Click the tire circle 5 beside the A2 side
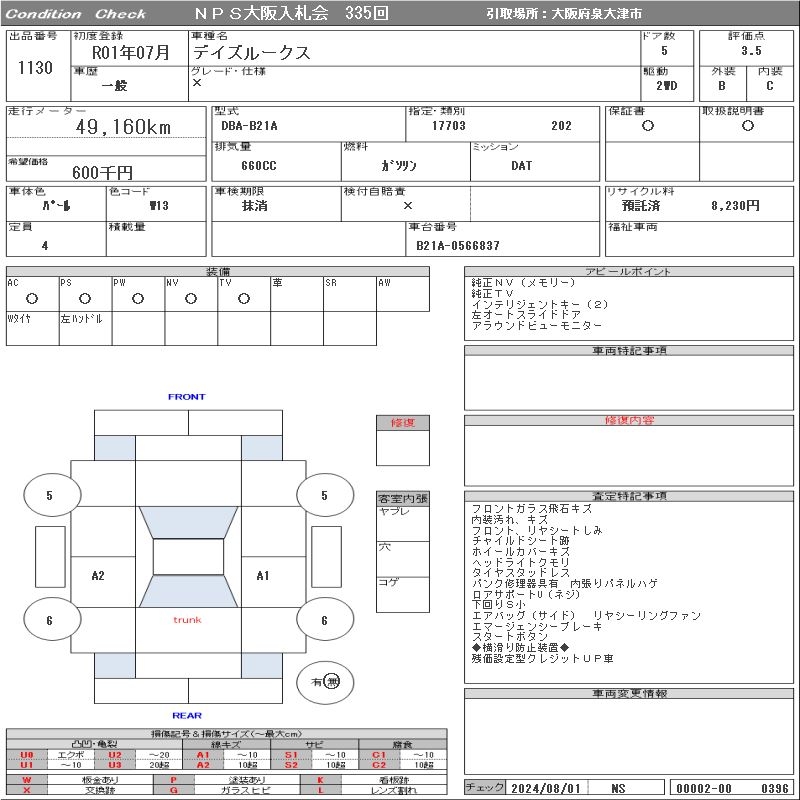800x800 pixels. (x=52, y=494)
